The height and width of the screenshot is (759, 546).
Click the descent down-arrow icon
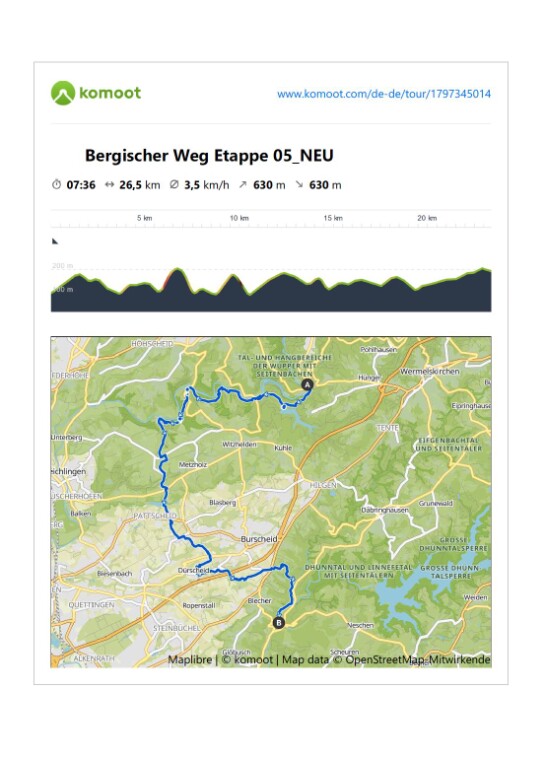[299, 184]
